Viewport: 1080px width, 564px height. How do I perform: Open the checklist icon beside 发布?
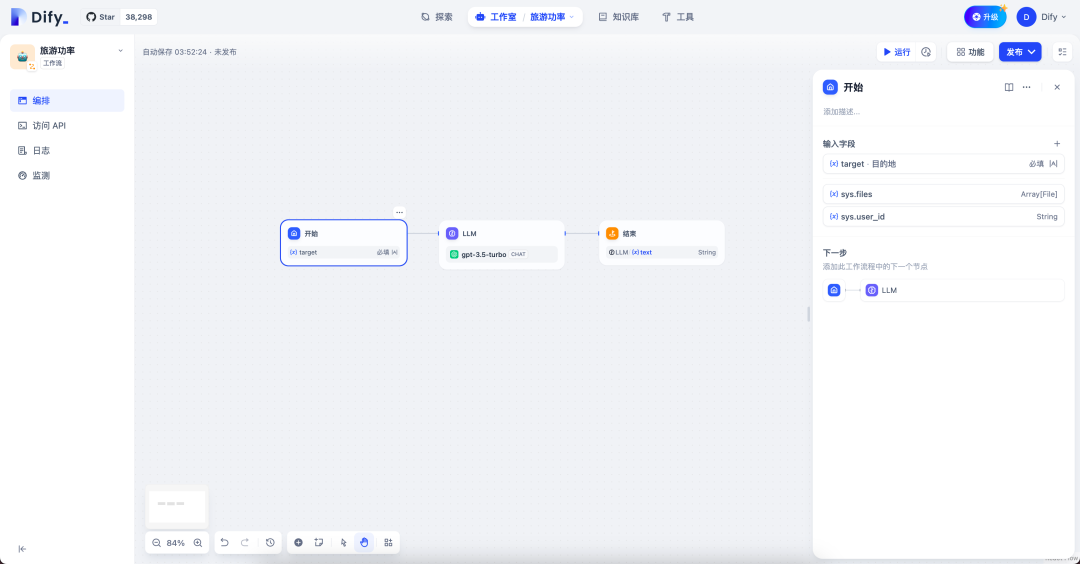[1063, 52]
